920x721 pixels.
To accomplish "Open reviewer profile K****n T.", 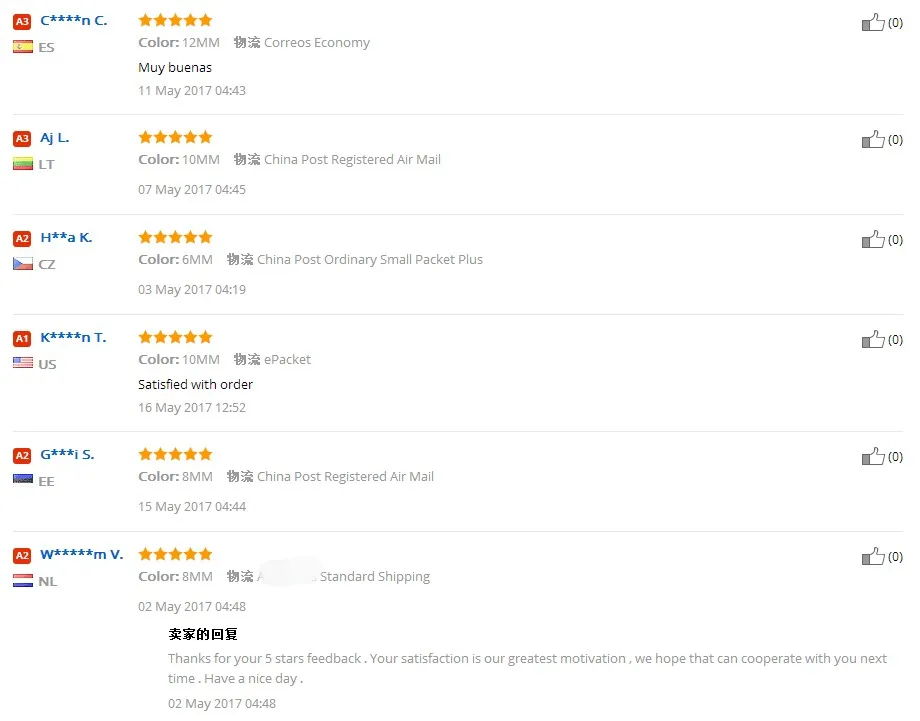I will [x=73, y=337].
